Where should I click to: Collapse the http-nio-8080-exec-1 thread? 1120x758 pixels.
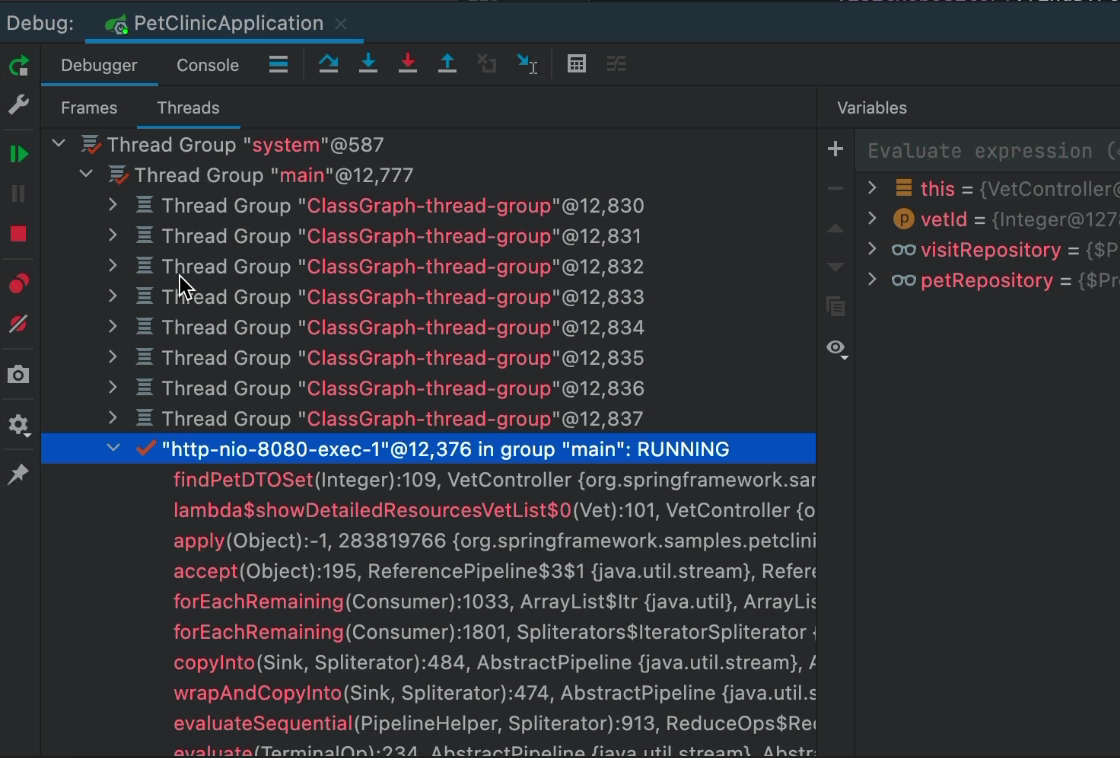tap(113, 449)
